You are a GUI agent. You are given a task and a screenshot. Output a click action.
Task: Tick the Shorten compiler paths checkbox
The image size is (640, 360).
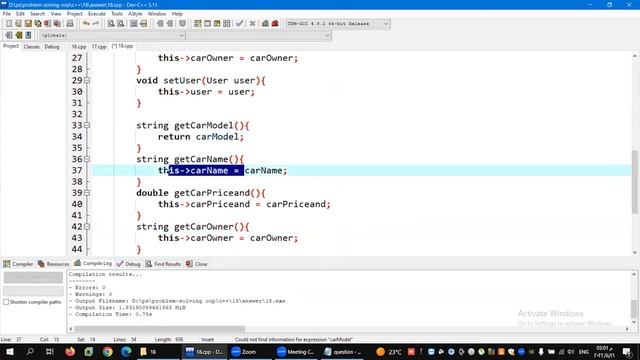6,302
